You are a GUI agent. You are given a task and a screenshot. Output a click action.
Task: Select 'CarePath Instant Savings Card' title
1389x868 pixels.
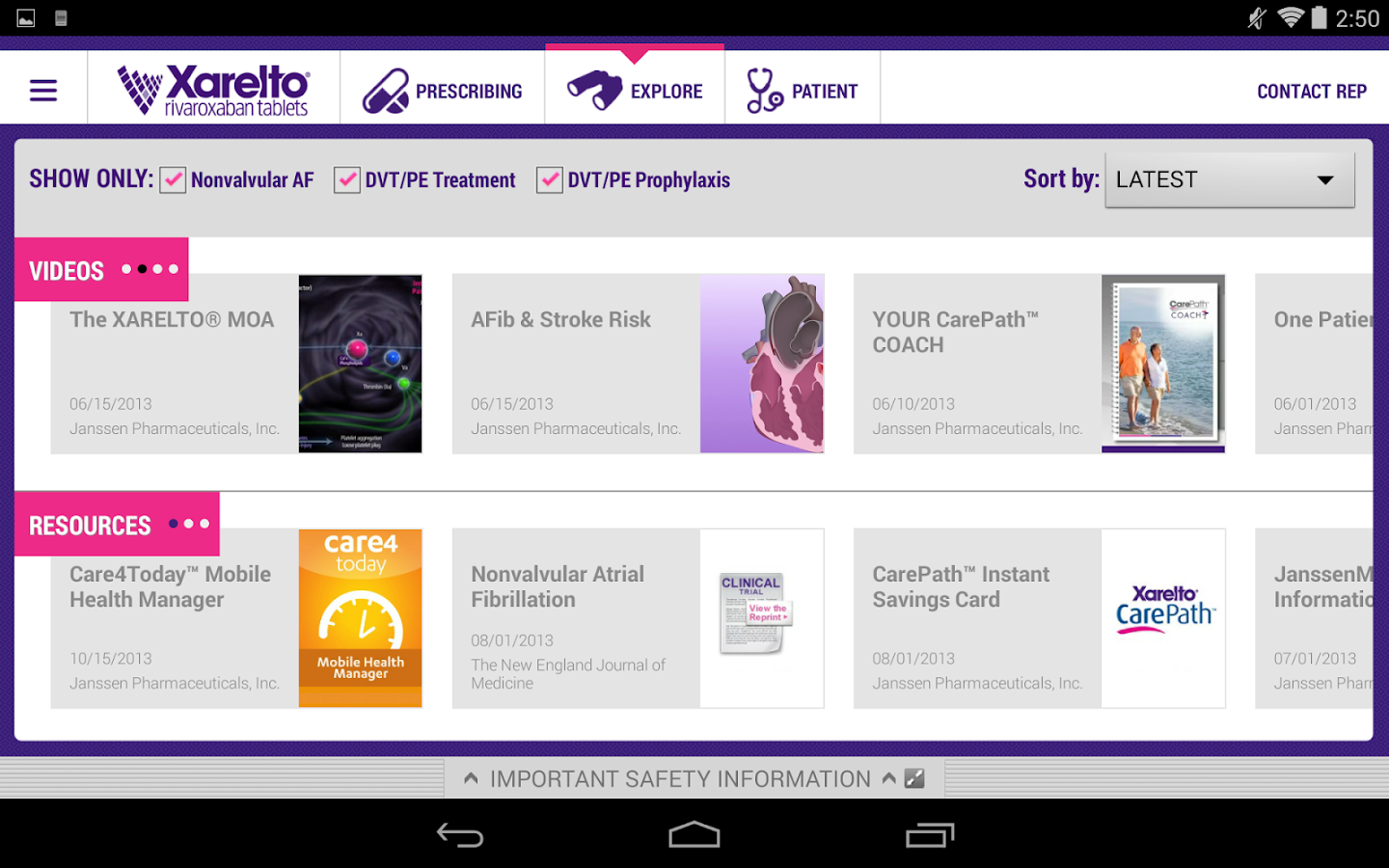tap(961, 586)
